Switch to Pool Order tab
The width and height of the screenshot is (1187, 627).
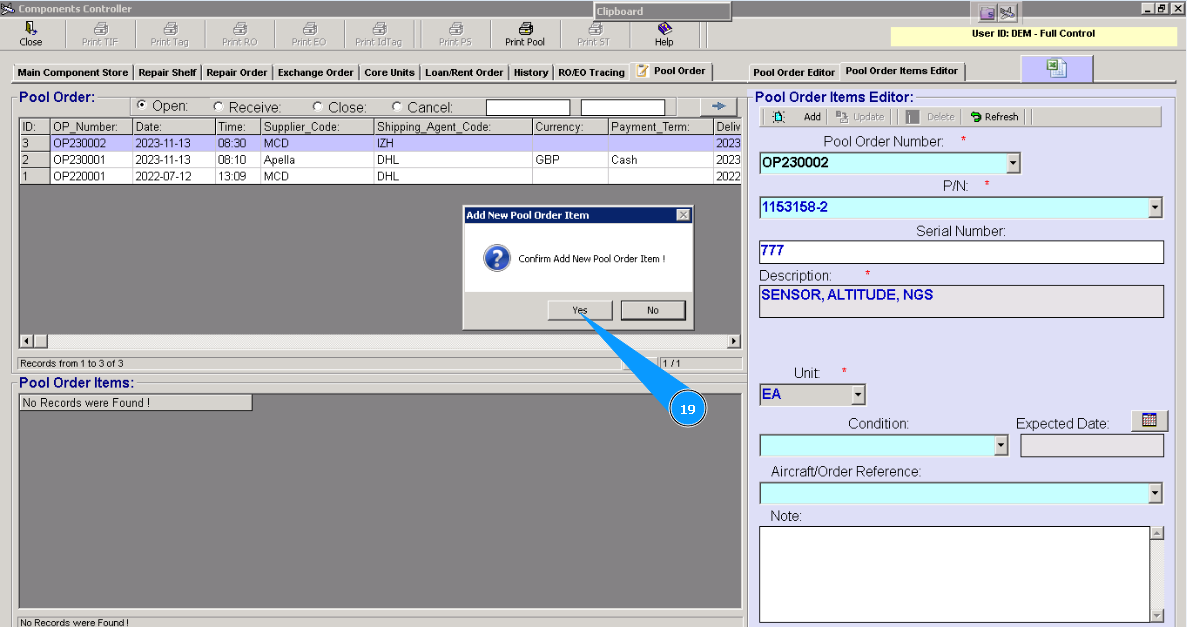pyautogui.click(x=671, y=71)
